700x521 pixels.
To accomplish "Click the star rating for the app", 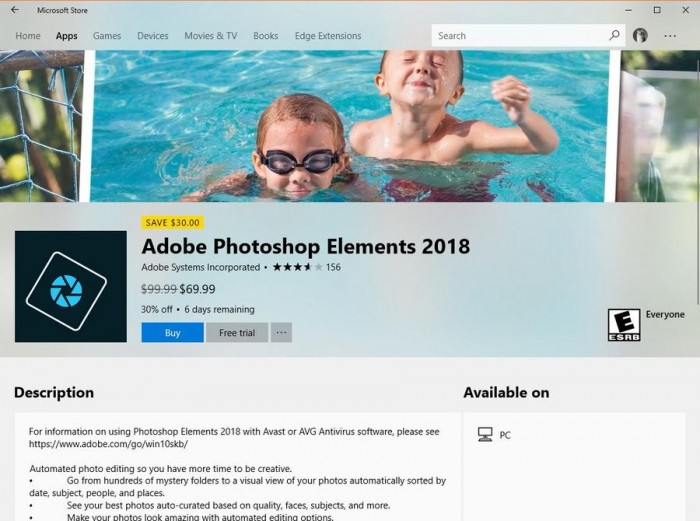I will [x=297, y=267].
